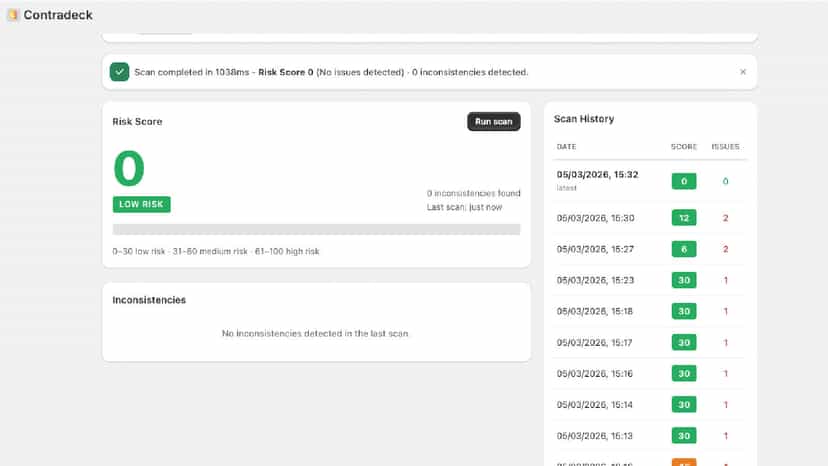This screenshot has height=466, width=828.
Task: Click the Contradeck logo icon
Action: (x=13, y=15)
